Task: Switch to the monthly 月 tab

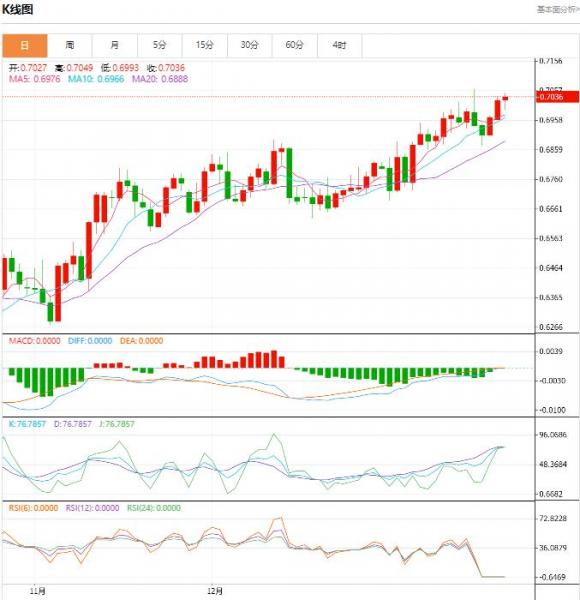Action: tap(114, 46)
